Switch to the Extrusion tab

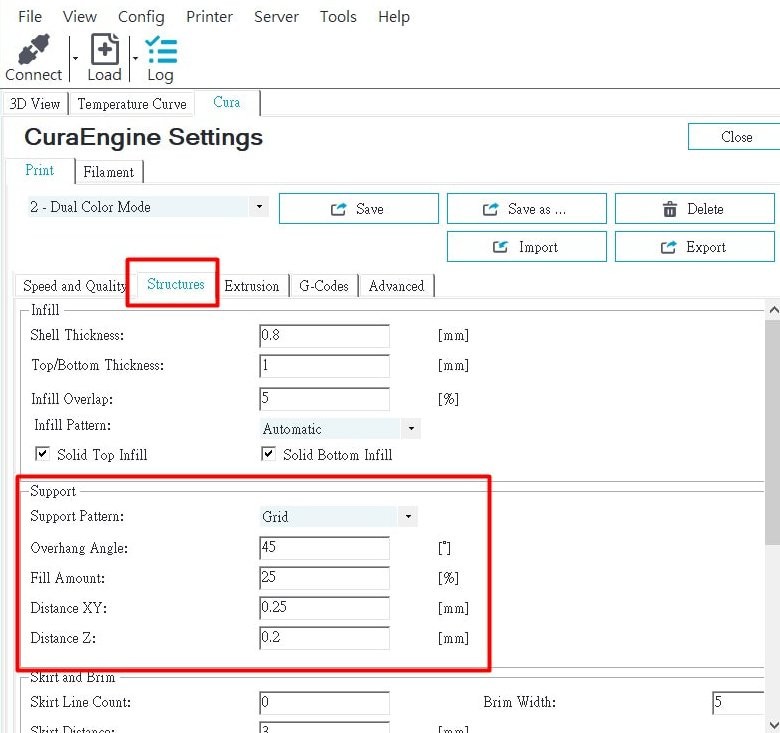[252, 286]
